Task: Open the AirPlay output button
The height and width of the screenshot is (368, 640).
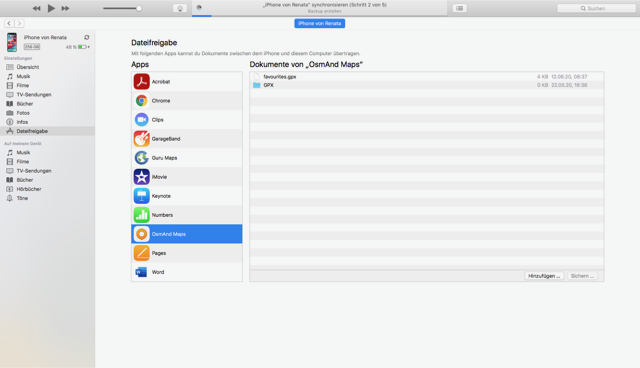Action: pos(180,8)
